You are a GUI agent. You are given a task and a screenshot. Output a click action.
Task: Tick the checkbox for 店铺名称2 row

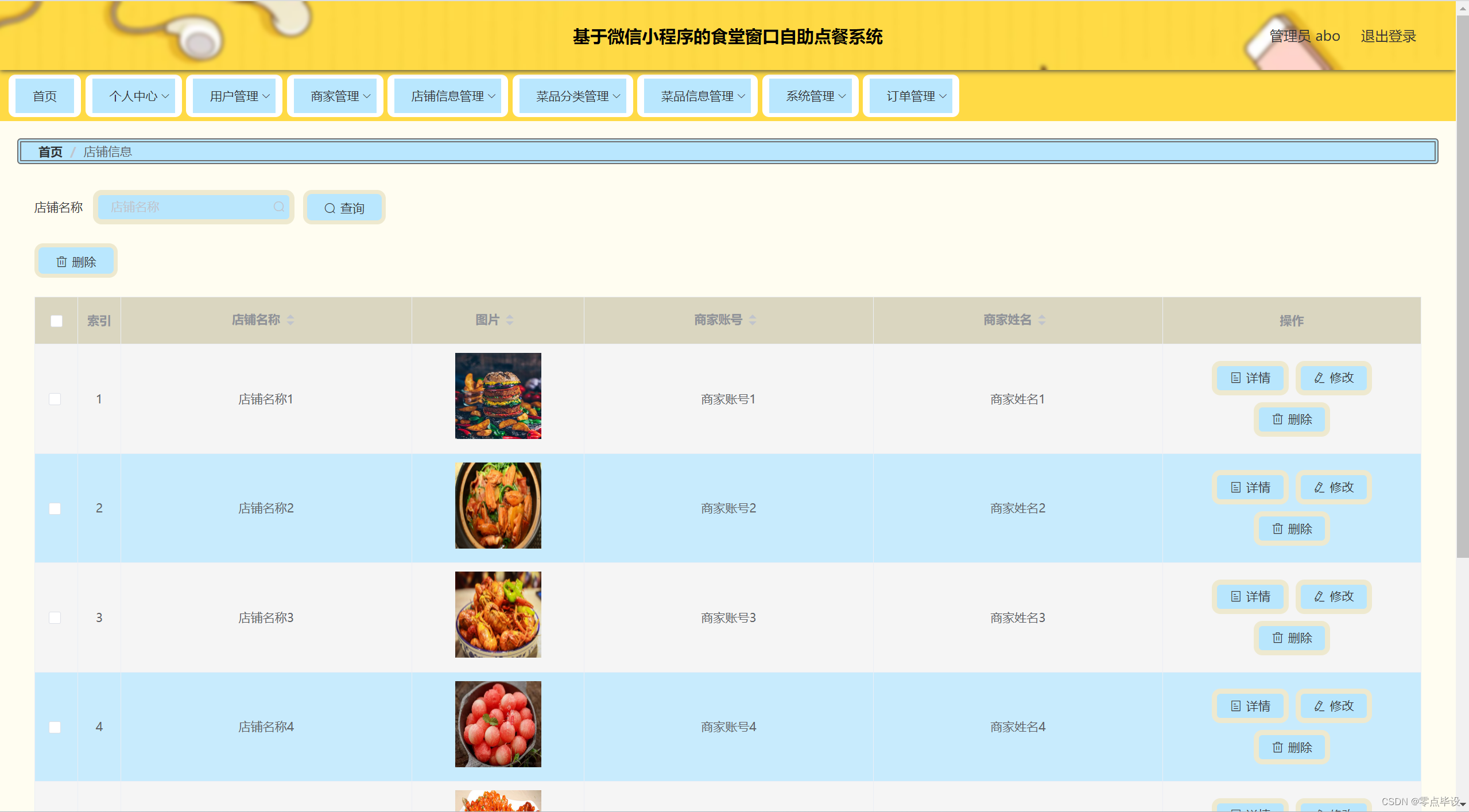click(55, 508)
